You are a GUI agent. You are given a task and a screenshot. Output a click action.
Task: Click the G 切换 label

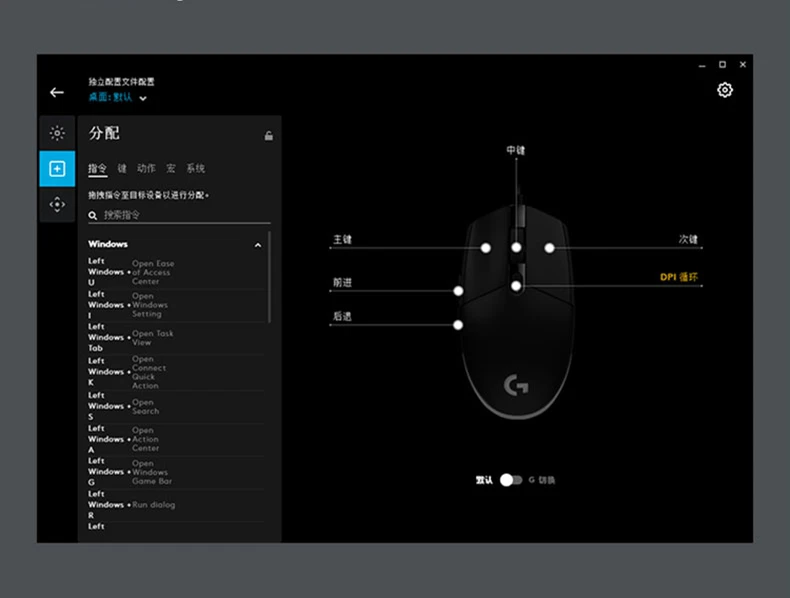(x=542, y=480)
